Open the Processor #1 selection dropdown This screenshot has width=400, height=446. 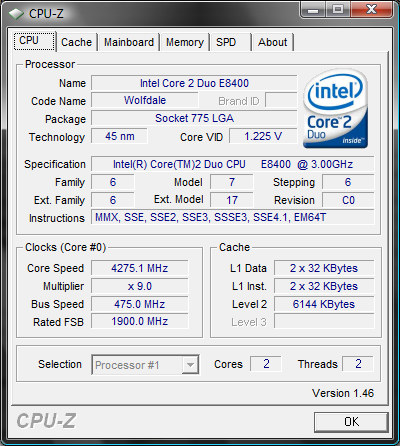(x=145, y=365)
